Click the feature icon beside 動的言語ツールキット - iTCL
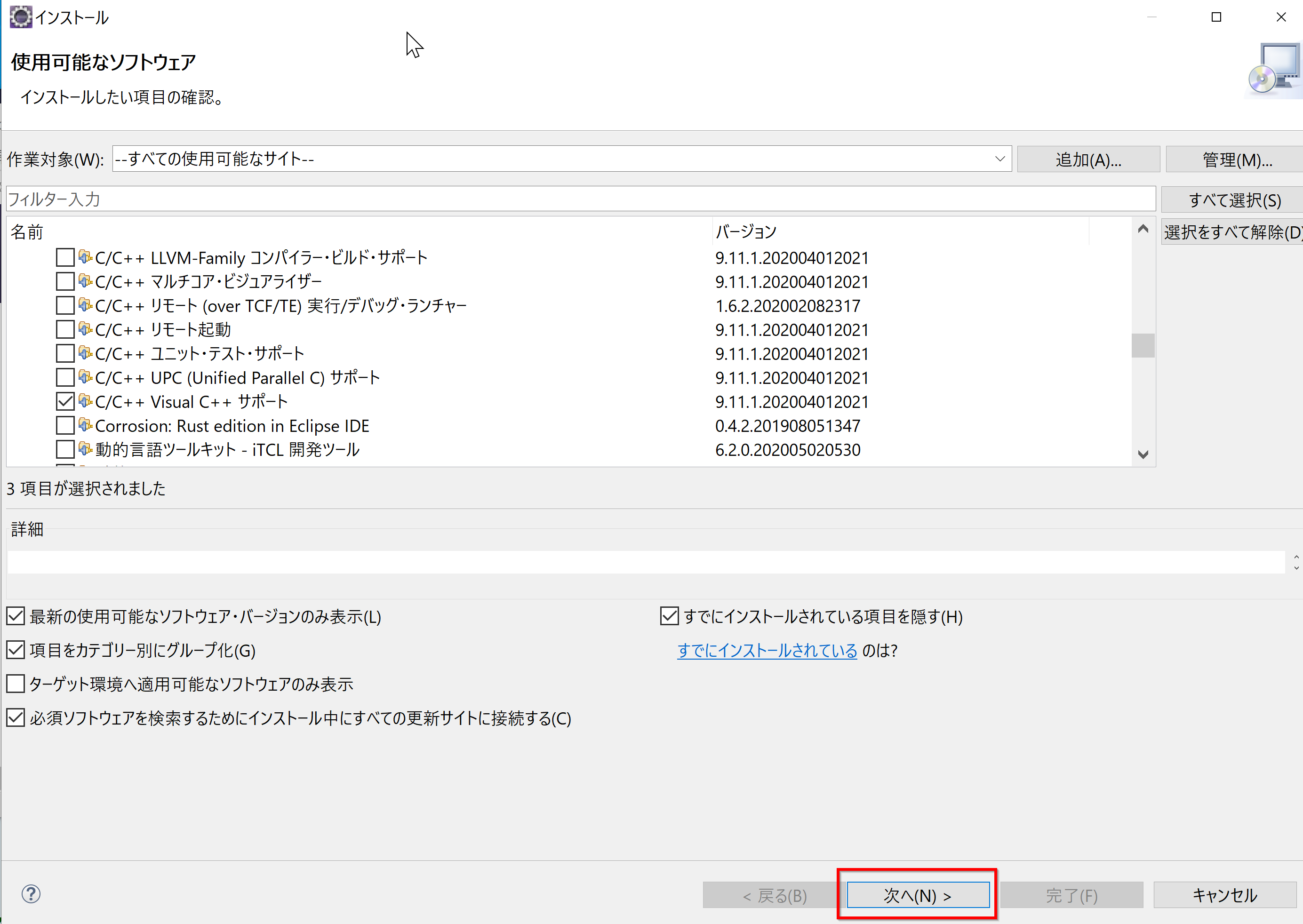1303x924 pixels. 85,448
